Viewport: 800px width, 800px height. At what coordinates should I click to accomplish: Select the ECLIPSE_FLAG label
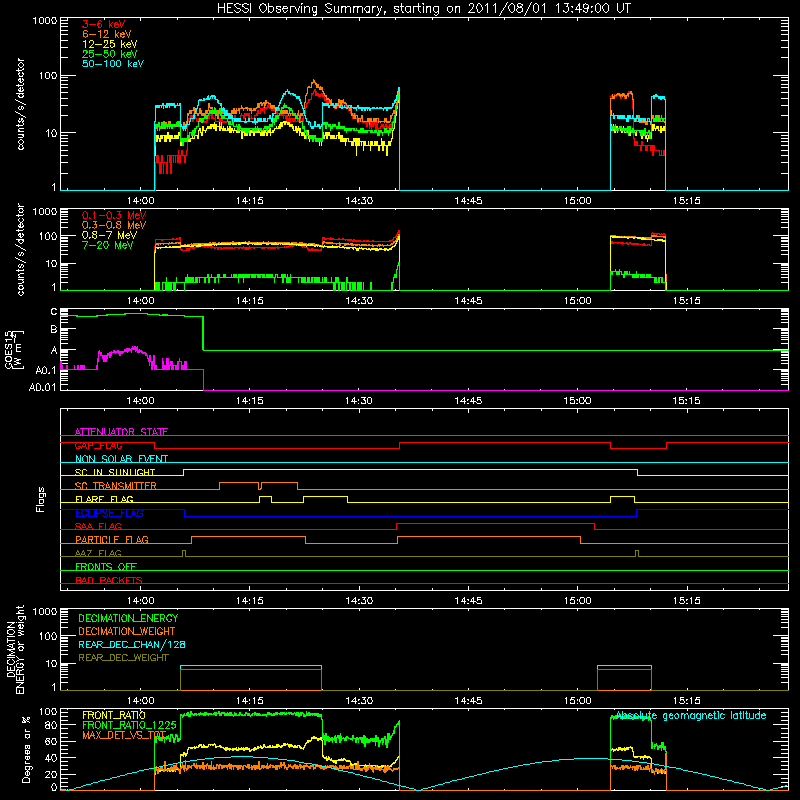[x=109, y=513]
